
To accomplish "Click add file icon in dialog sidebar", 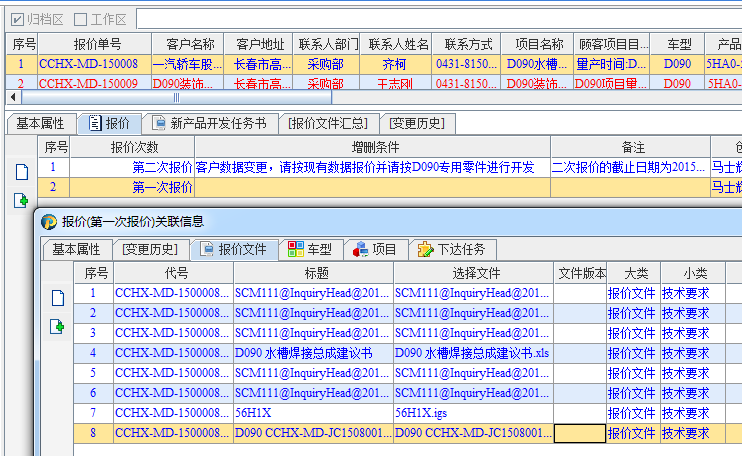I will tap(57, 326).
